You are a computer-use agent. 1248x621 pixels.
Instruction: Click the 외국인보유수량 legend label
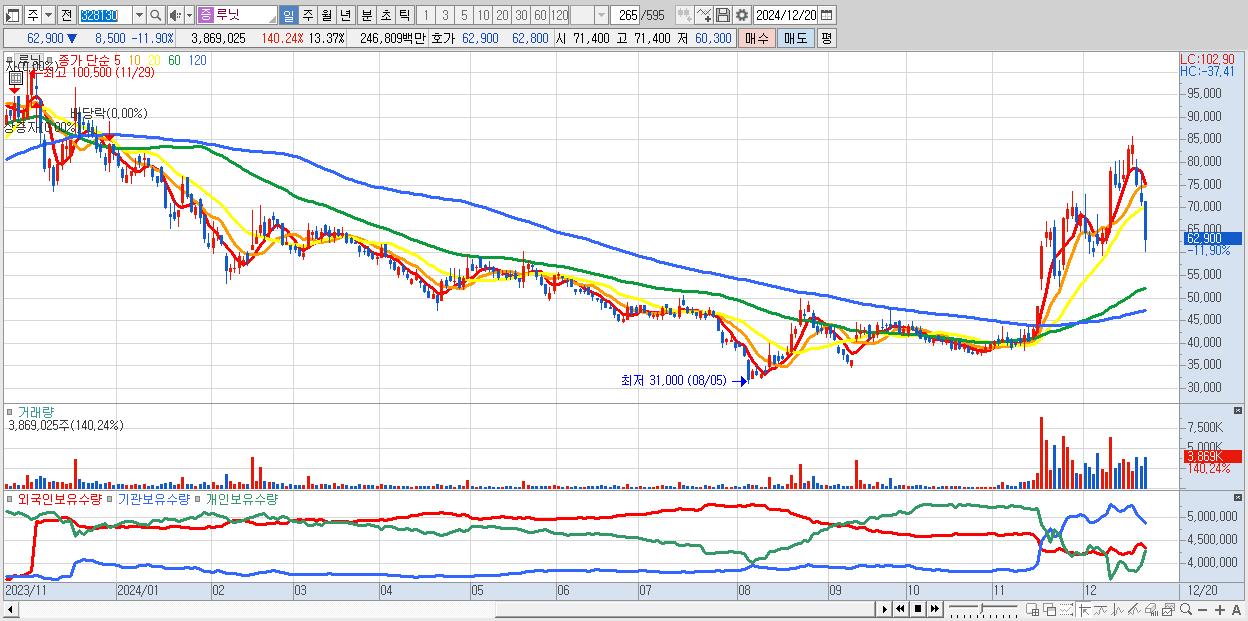click(59, 498)
